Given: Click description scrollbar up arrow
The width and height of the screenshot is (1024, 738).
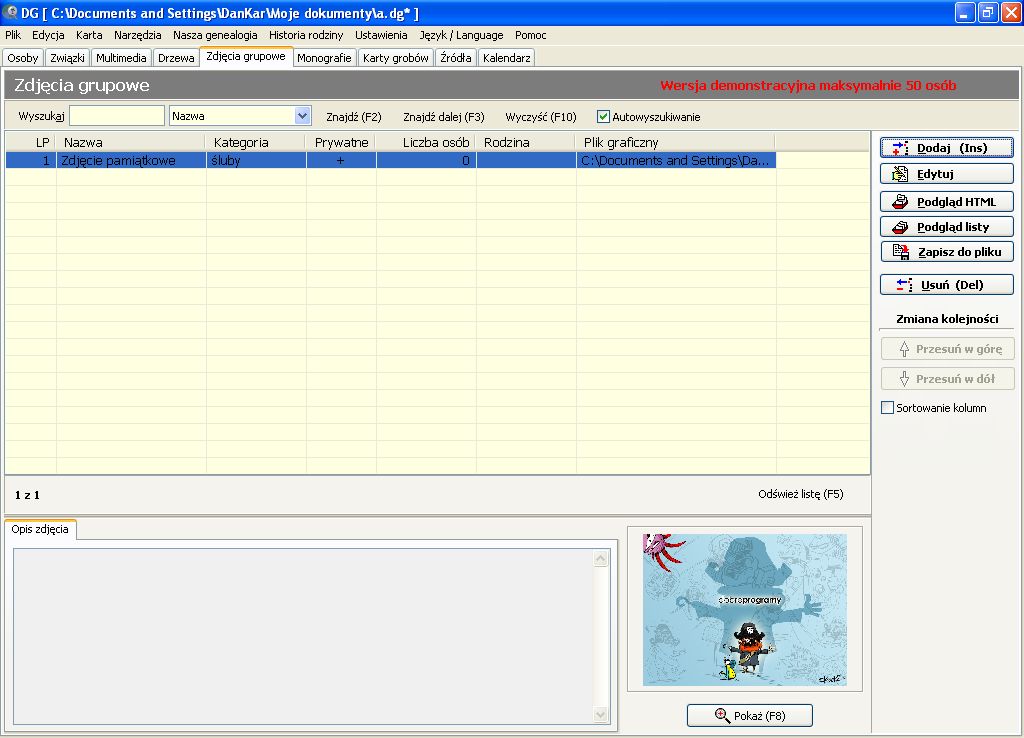Looking at the screenshot, I should click(601, 558).
